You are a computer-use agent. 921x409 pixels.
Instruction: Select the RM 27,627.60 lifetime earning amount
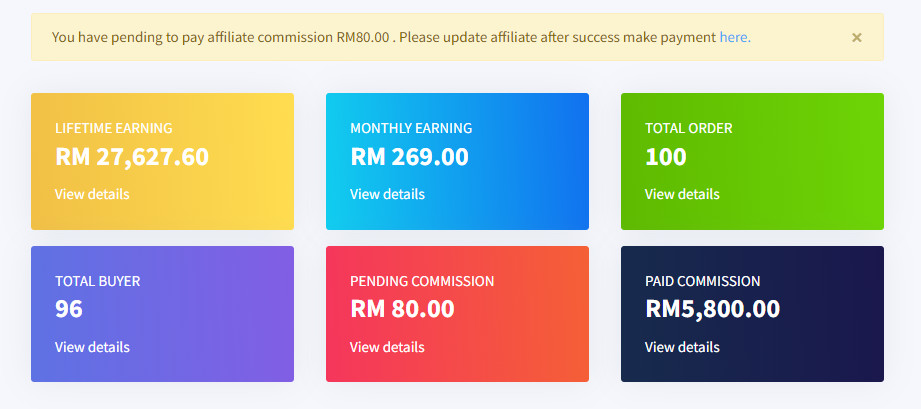tap(132, 157)
